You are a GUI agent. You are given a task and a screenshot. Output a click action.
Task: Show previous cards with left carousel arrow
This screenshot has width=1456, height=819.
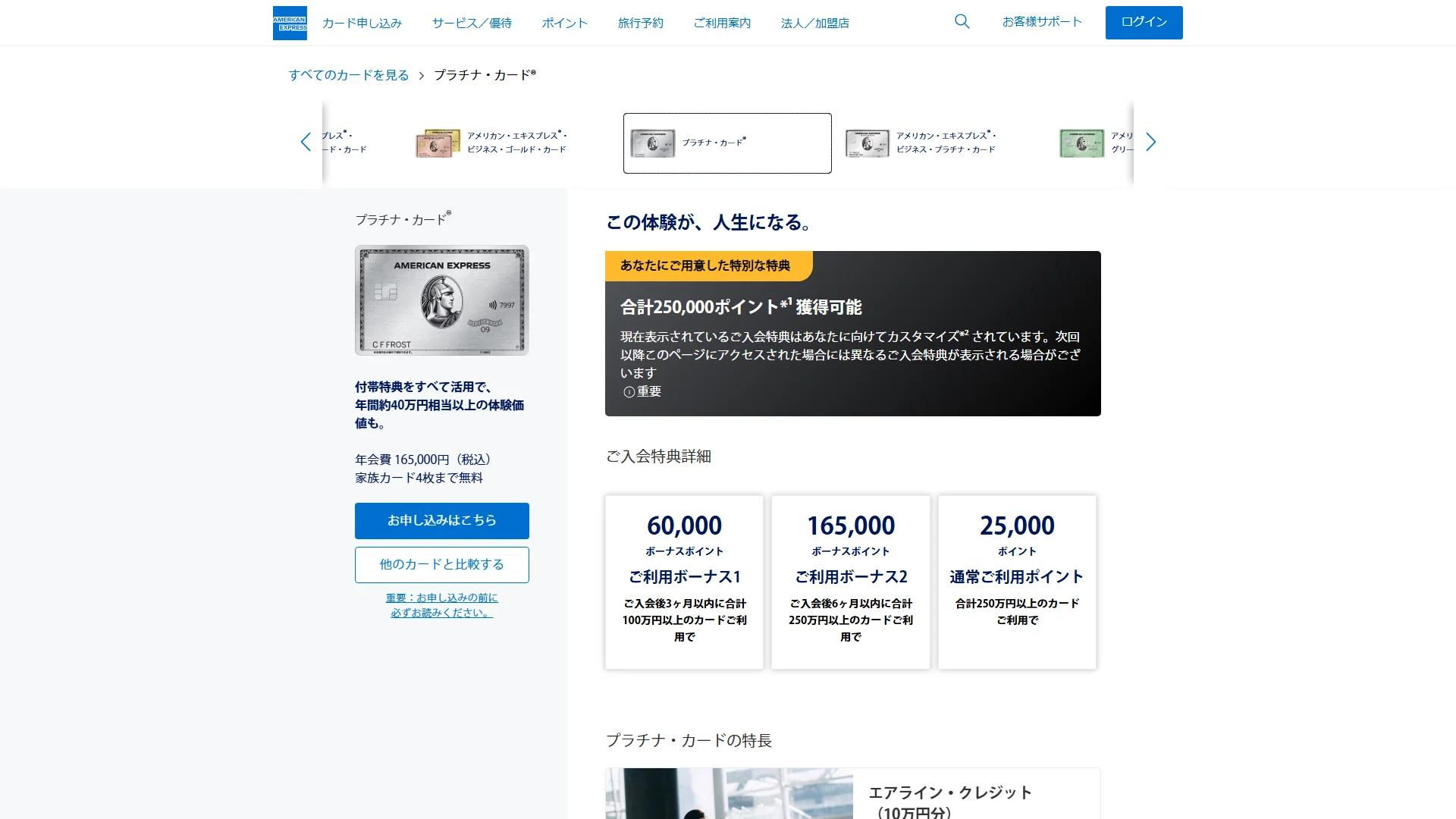tap(306, 142)
